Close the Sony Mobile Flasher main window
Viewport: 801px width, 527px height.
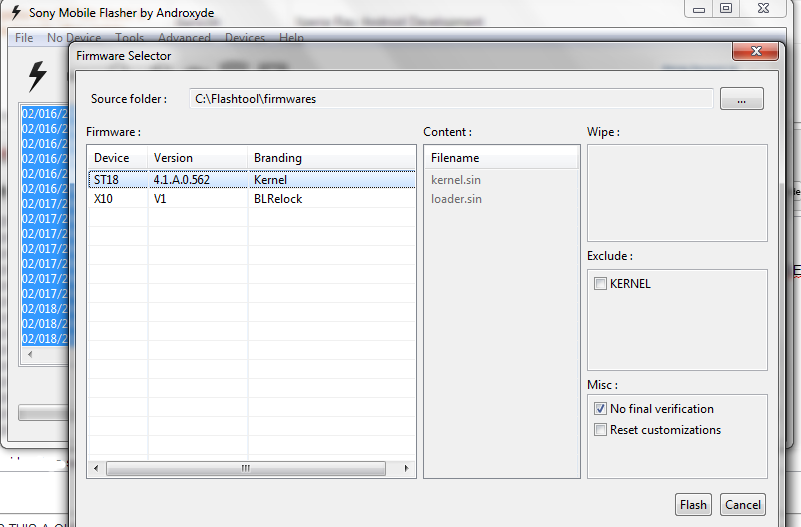[763, 9]
